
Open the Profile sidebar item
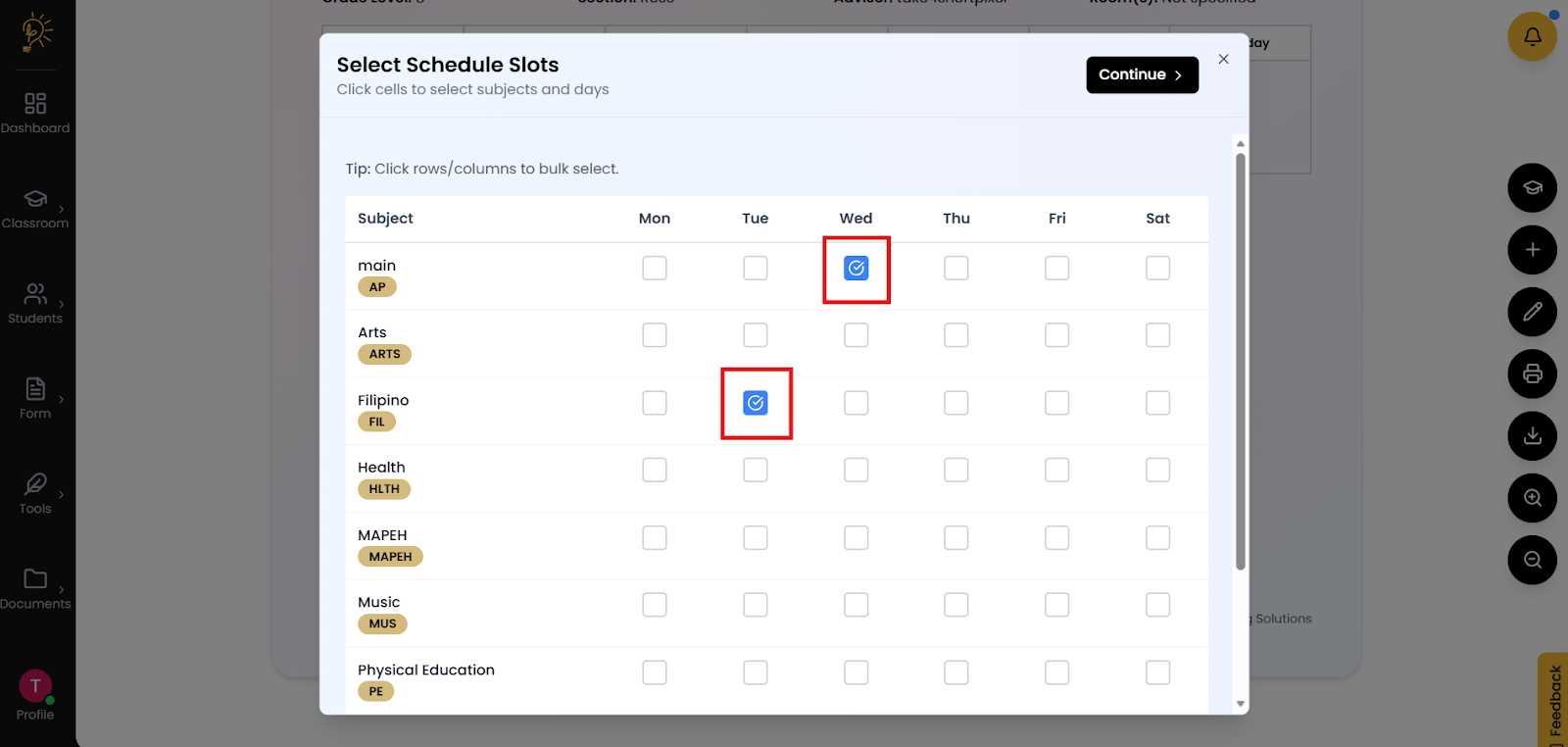coord(35,695)
